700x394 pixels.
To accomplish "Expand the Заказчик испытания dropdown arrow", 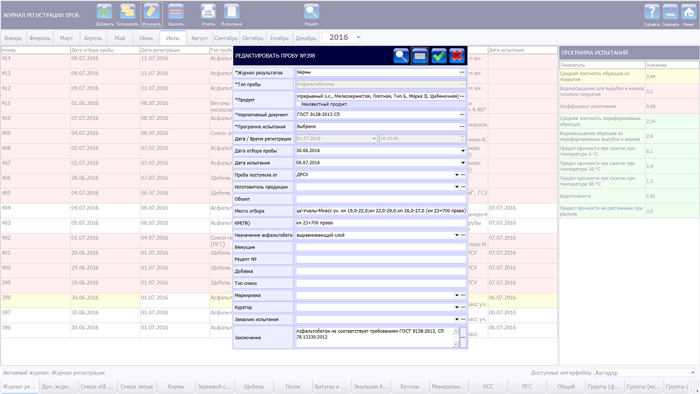I will point(457,319).
